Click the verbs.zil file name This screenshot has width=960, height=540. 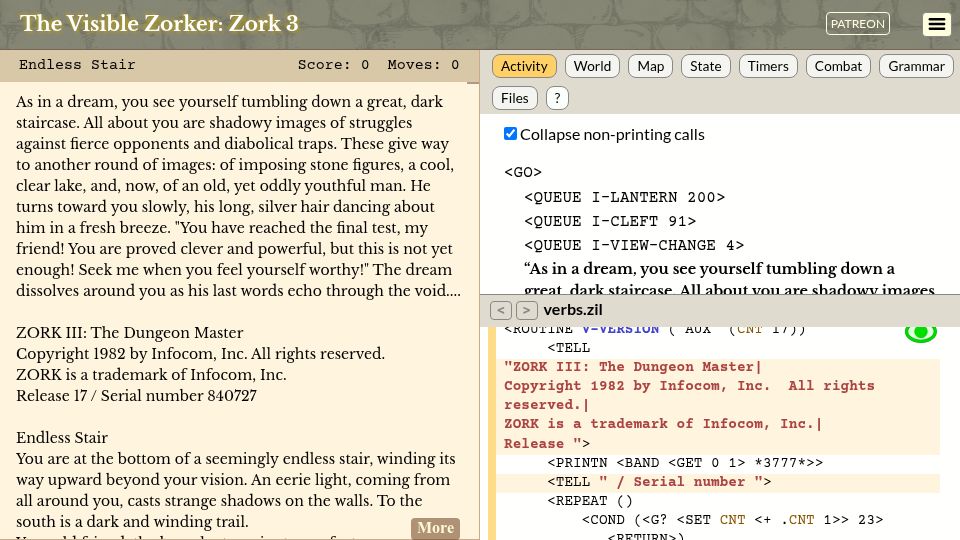tap(572, 310)
